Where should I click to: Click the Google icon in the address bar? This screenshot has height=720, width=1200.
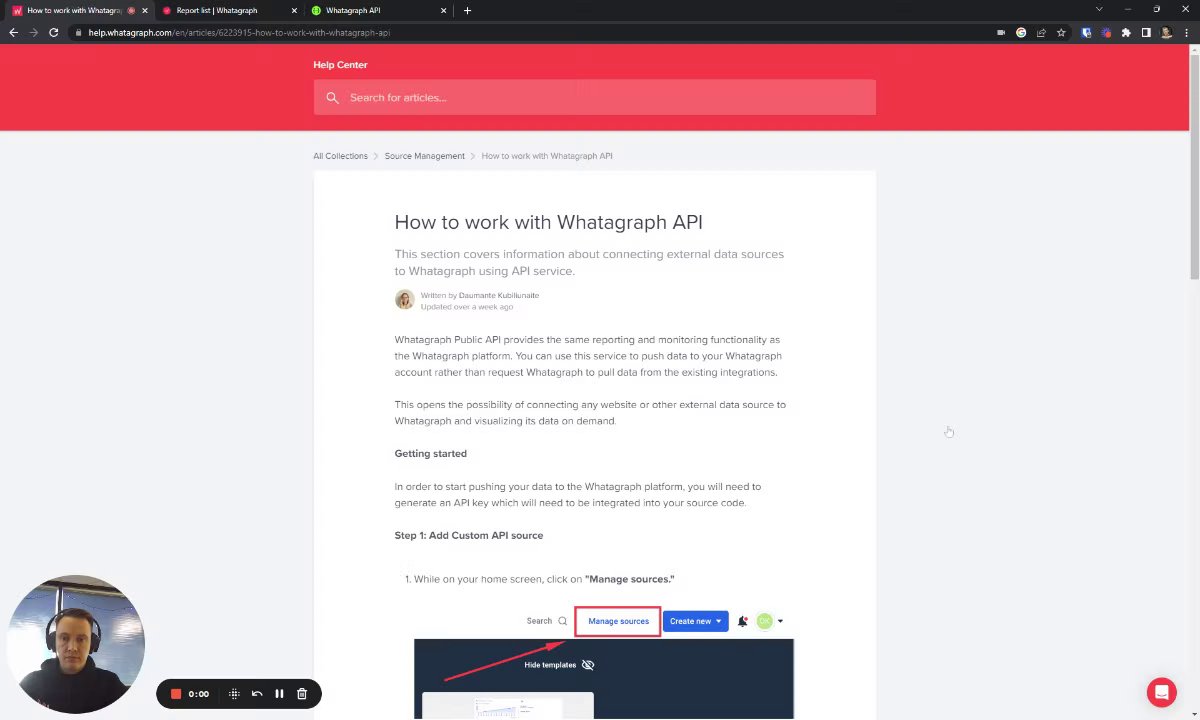tap(1021, 32)
